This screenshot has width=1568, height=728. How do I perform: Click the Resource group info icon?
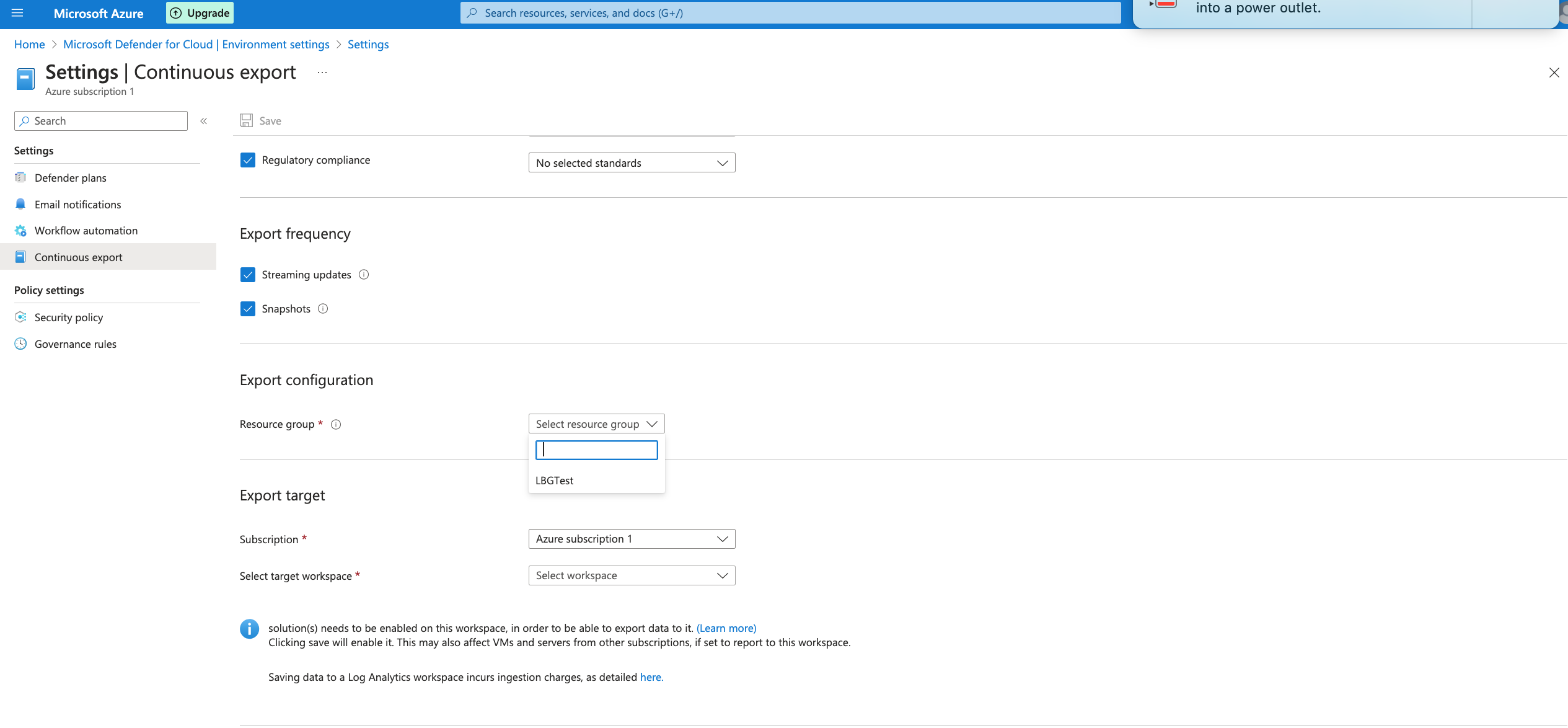click(x=336, y=425)
